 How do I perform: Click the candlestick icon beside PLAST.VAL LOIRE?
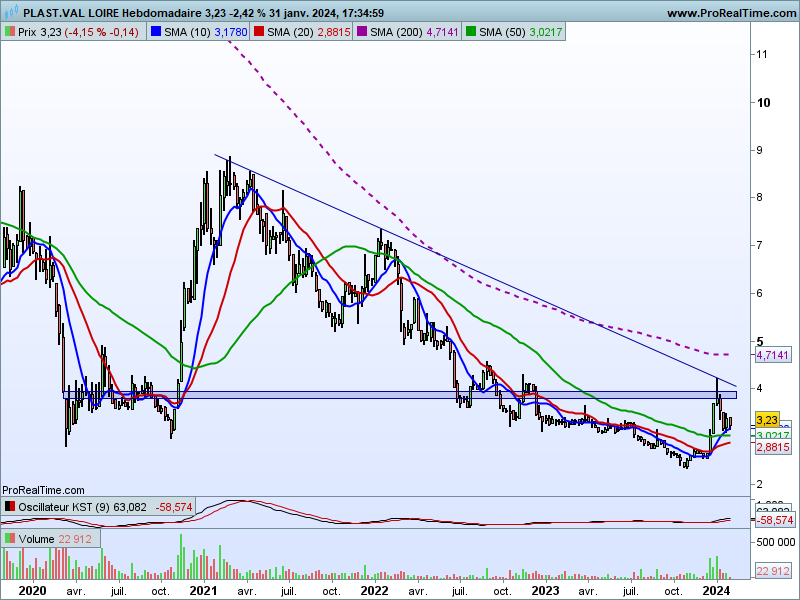12,11
